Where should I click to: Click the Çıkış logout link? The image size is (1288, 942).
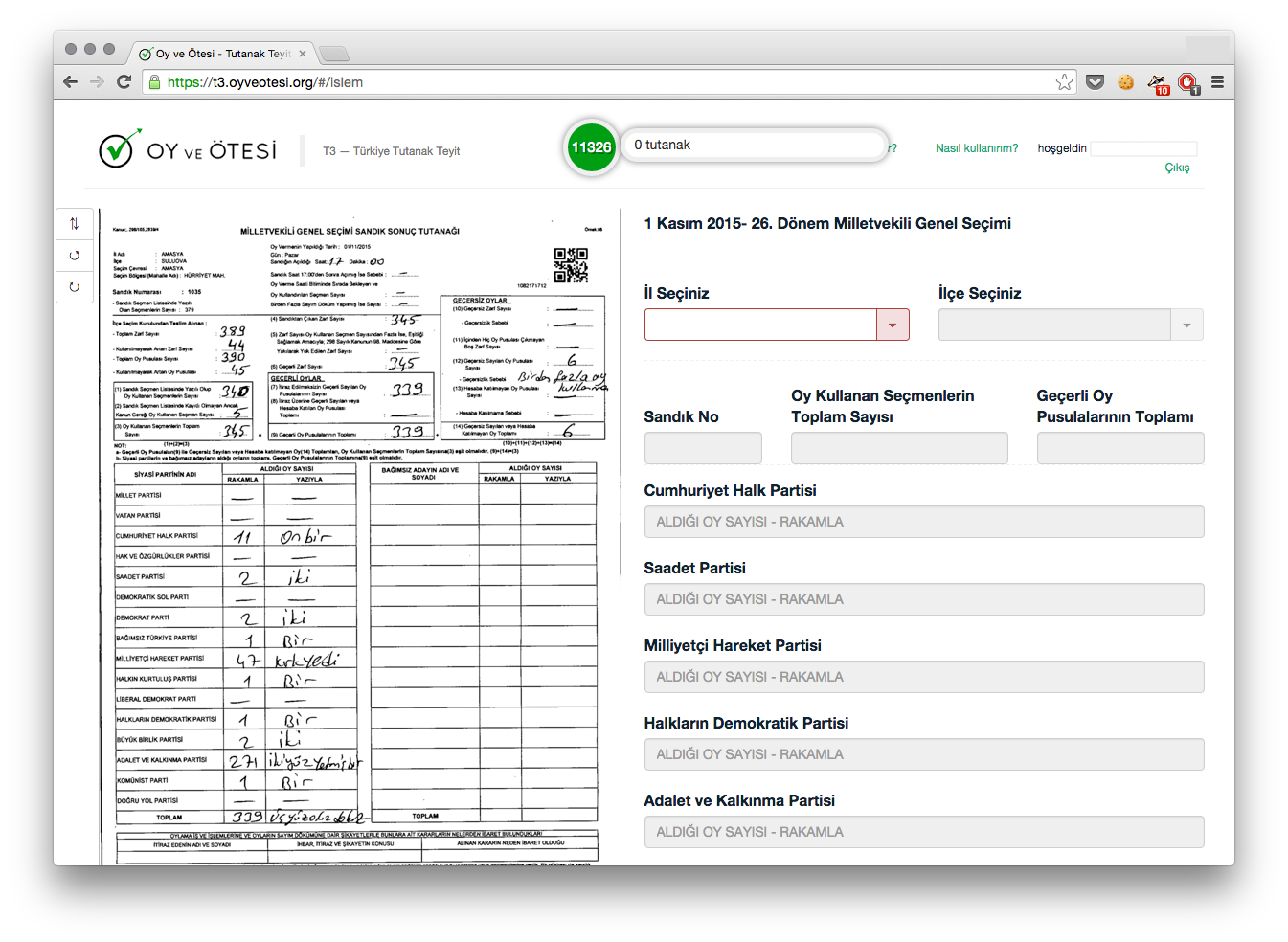[1177, 168]
